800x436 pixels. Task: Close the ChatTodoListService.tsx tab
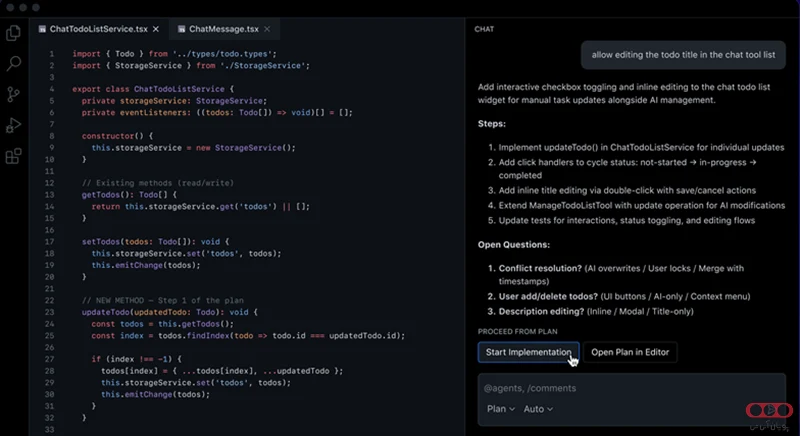156,29
